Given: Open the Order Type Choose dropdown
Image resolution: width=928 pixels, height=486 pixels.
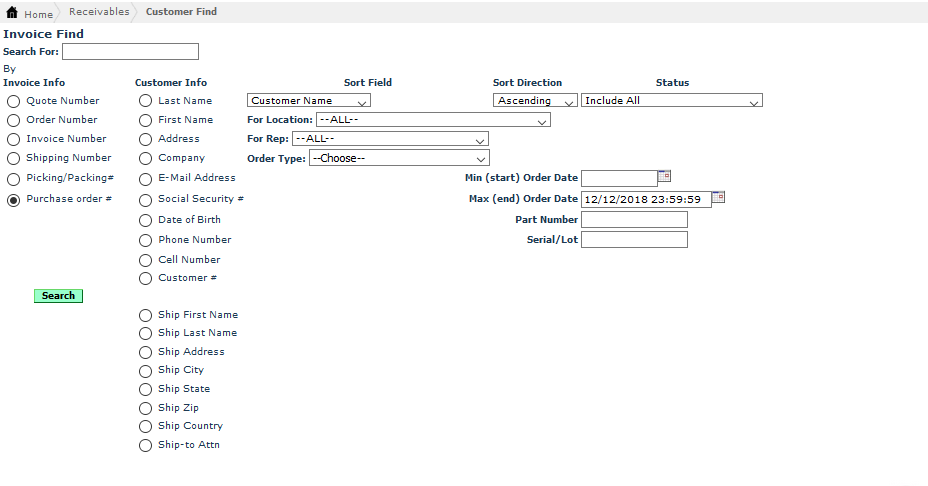Looking at the screenshot, I should coord(399,158).
